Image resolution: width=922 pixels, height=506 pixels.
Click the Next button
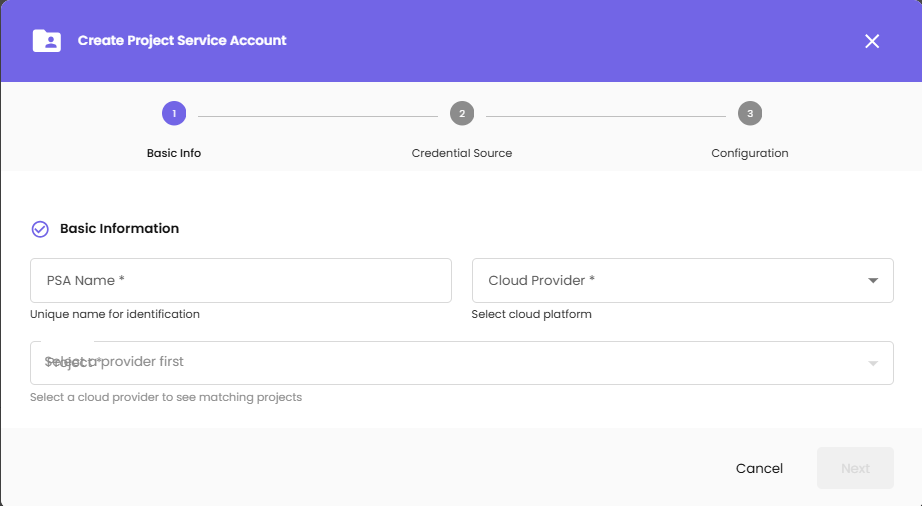[855, 468]
